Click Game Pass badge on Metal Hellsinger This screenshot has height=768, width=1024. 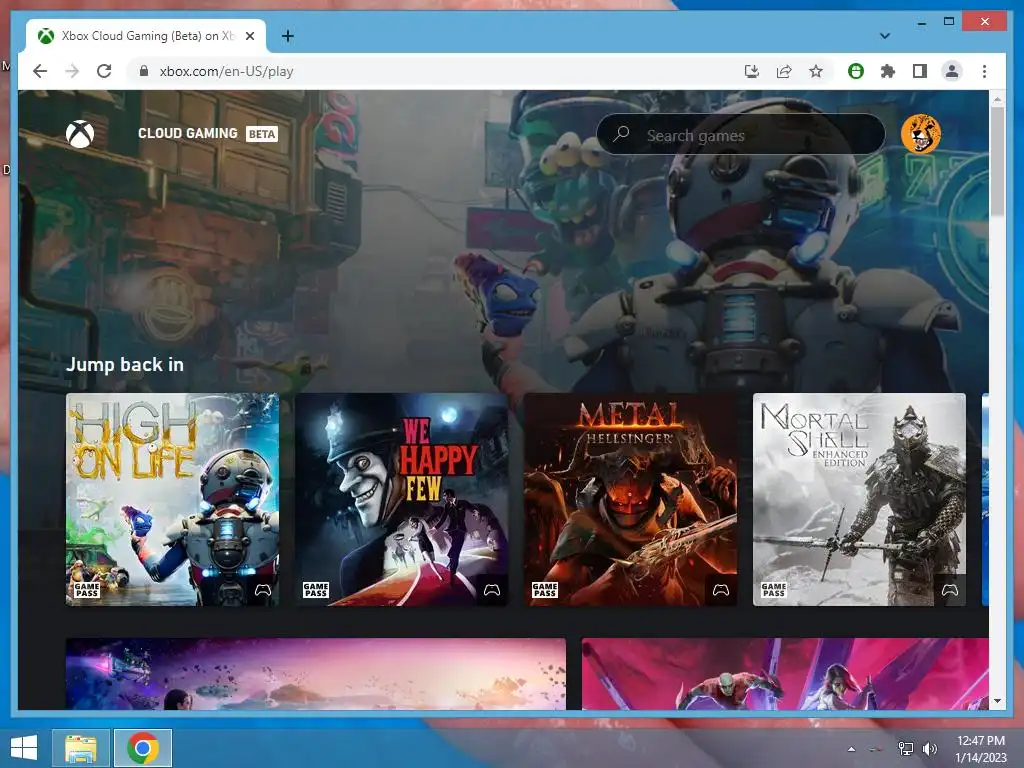coord(545,590)
